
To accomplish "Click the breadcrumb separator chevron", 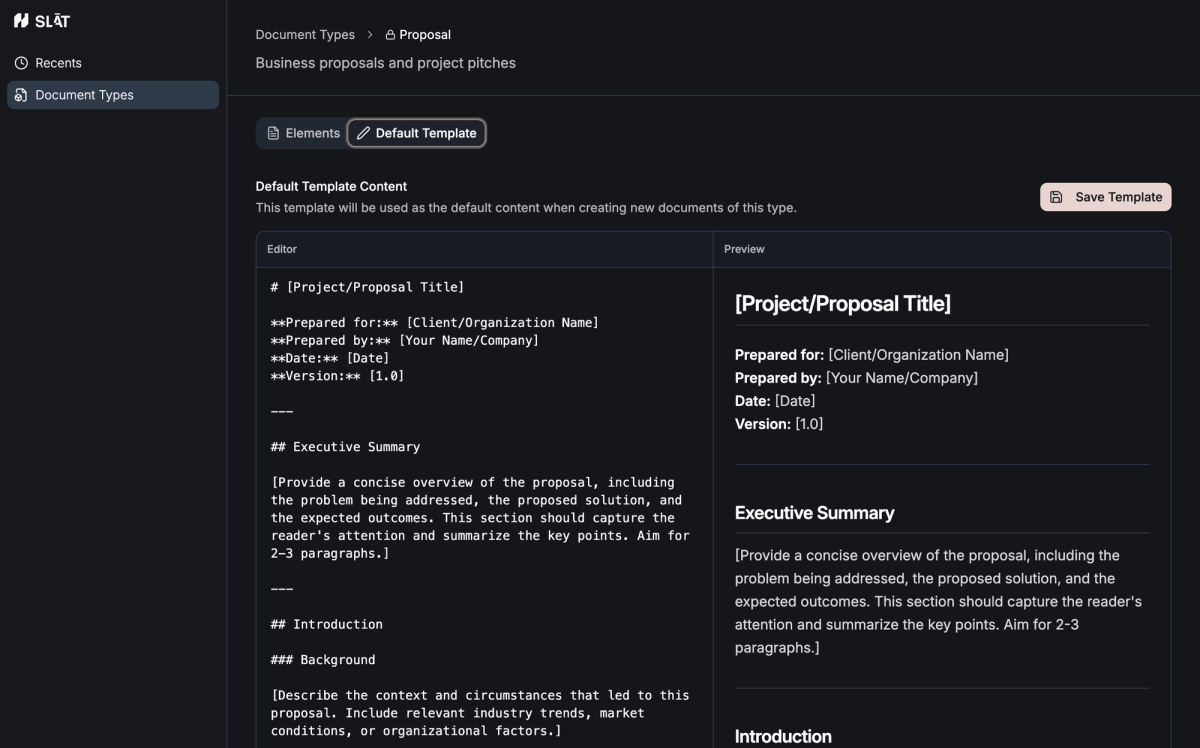I will pyautogui.click(x=369, y=34).
